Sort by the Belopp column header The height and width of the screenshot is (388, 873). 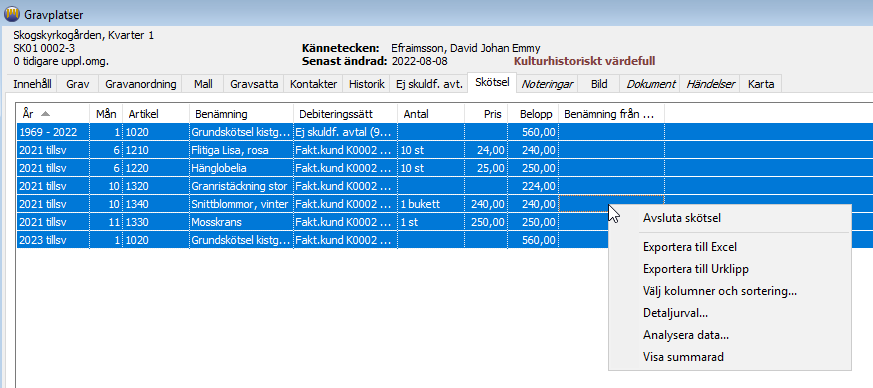533,114
